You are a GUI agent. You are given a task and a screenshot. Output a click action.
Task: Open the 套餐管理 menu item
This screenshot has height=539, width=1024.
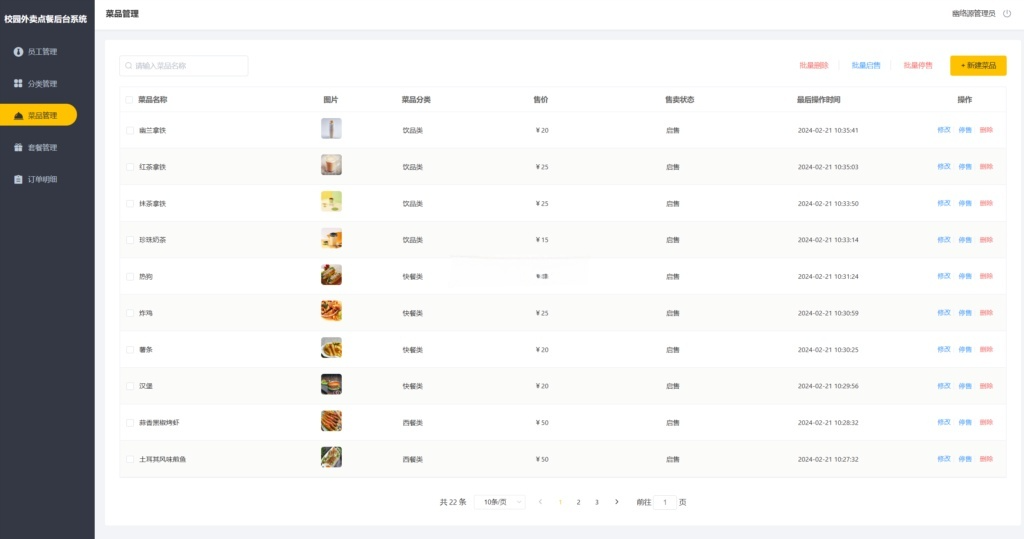[42, 147]
